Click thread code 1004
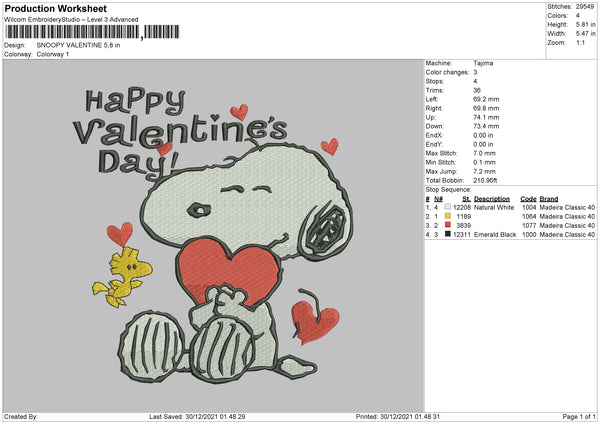 click(x=529, y=207)
